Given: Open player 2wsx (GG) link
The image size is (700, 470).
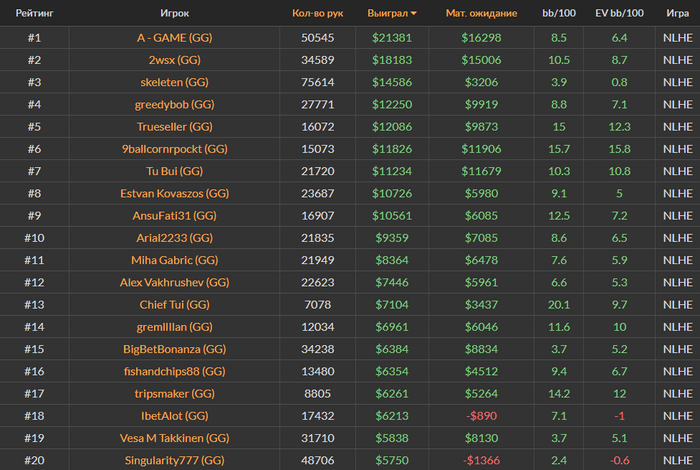Looking at the screenshot, I should (183, 60).
